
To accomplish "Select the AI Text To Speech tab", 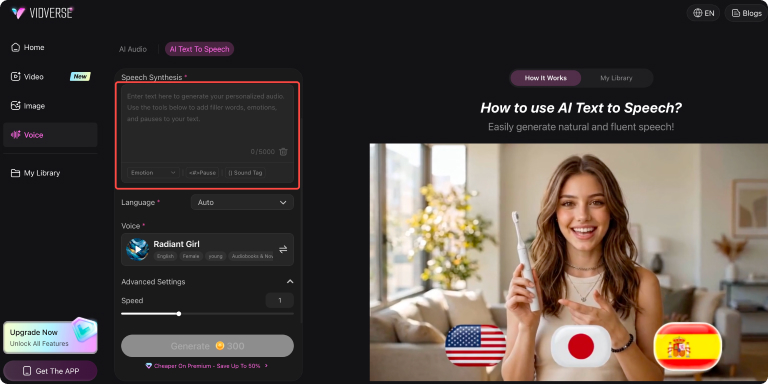I will click(x=199, y=49).
